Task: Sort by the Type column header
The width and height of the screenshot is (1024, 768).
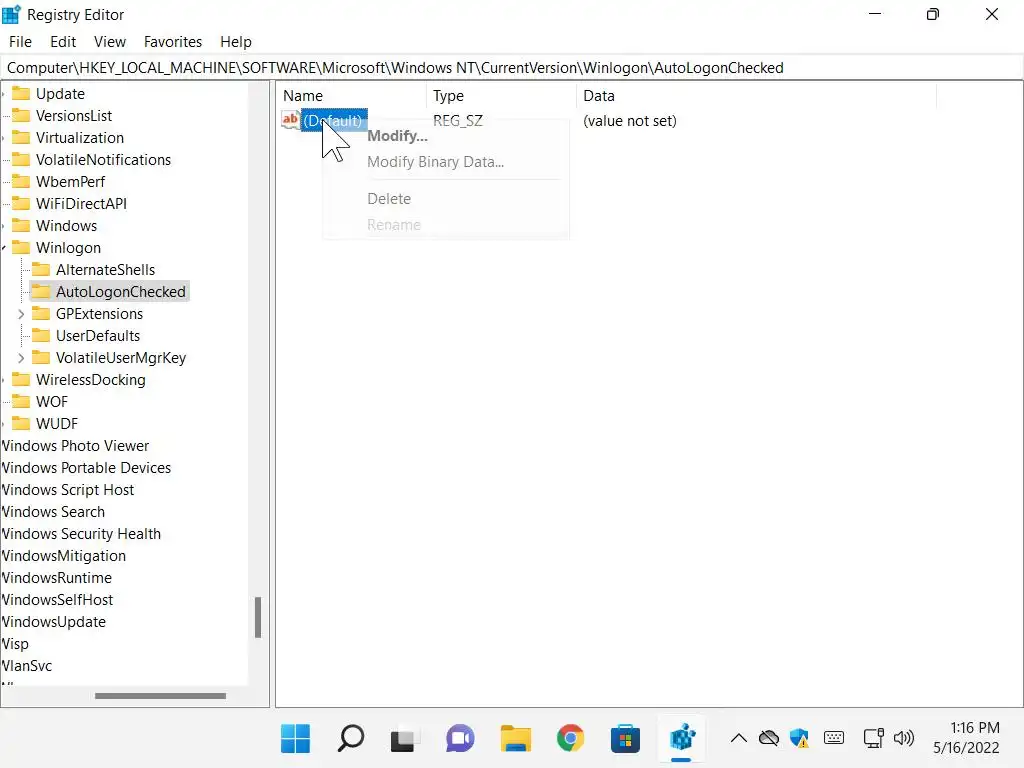Action: click(502, 96)
